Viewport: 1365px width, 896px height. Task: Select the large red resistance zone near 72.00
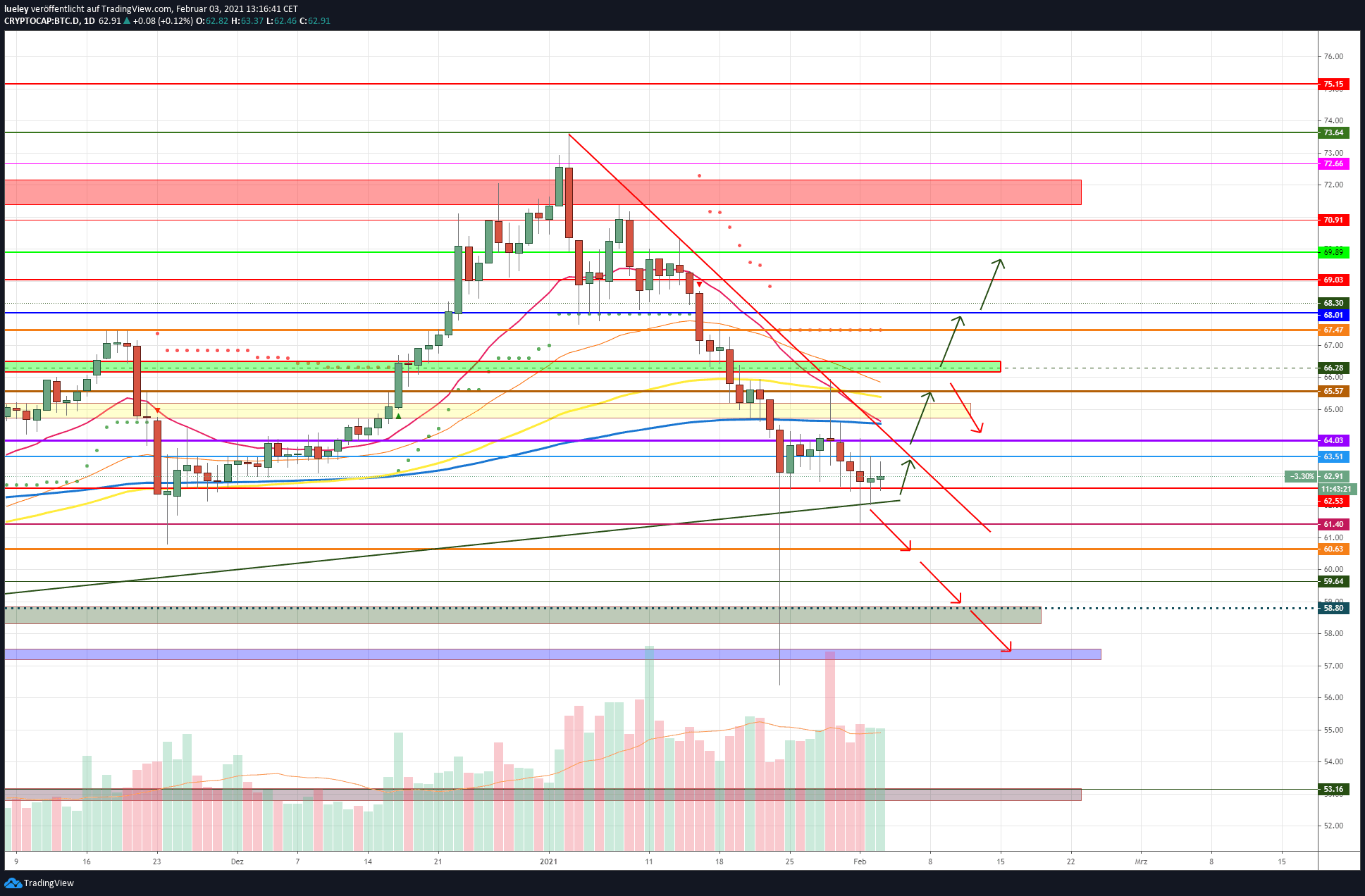[x=543, y=192]
